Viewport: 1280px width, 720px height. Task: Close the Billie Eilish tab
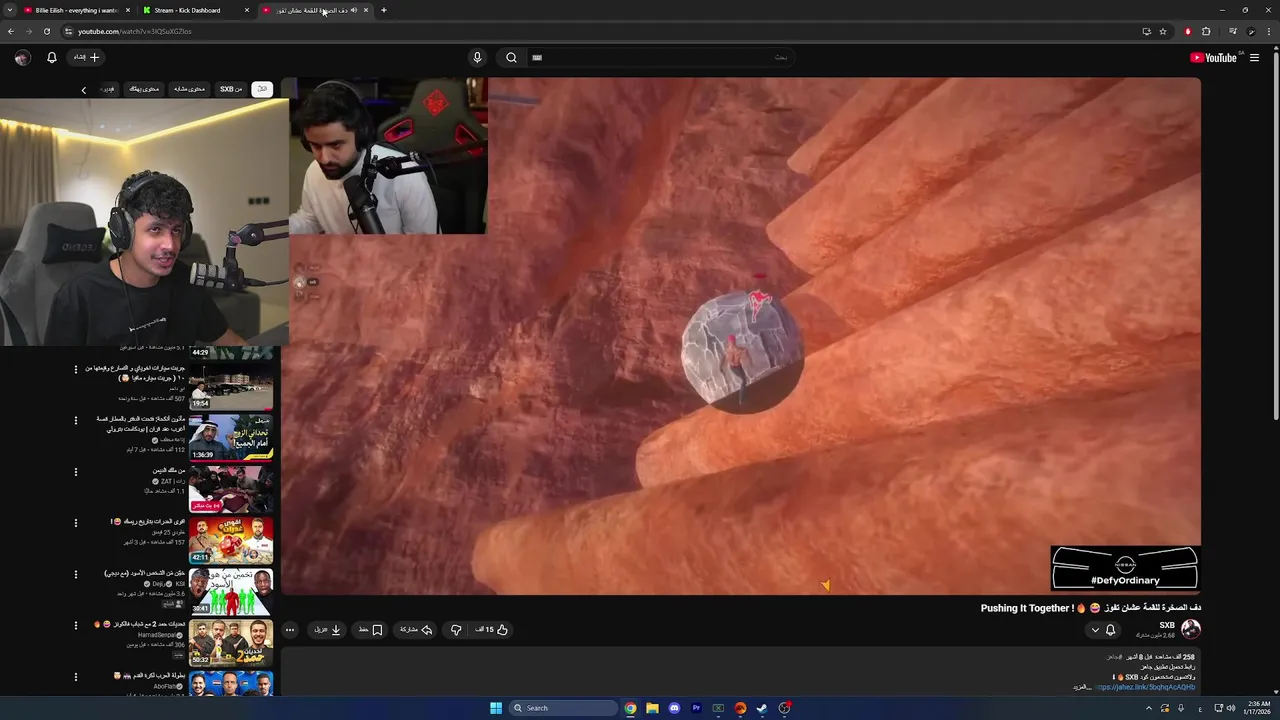click(128, 10)
